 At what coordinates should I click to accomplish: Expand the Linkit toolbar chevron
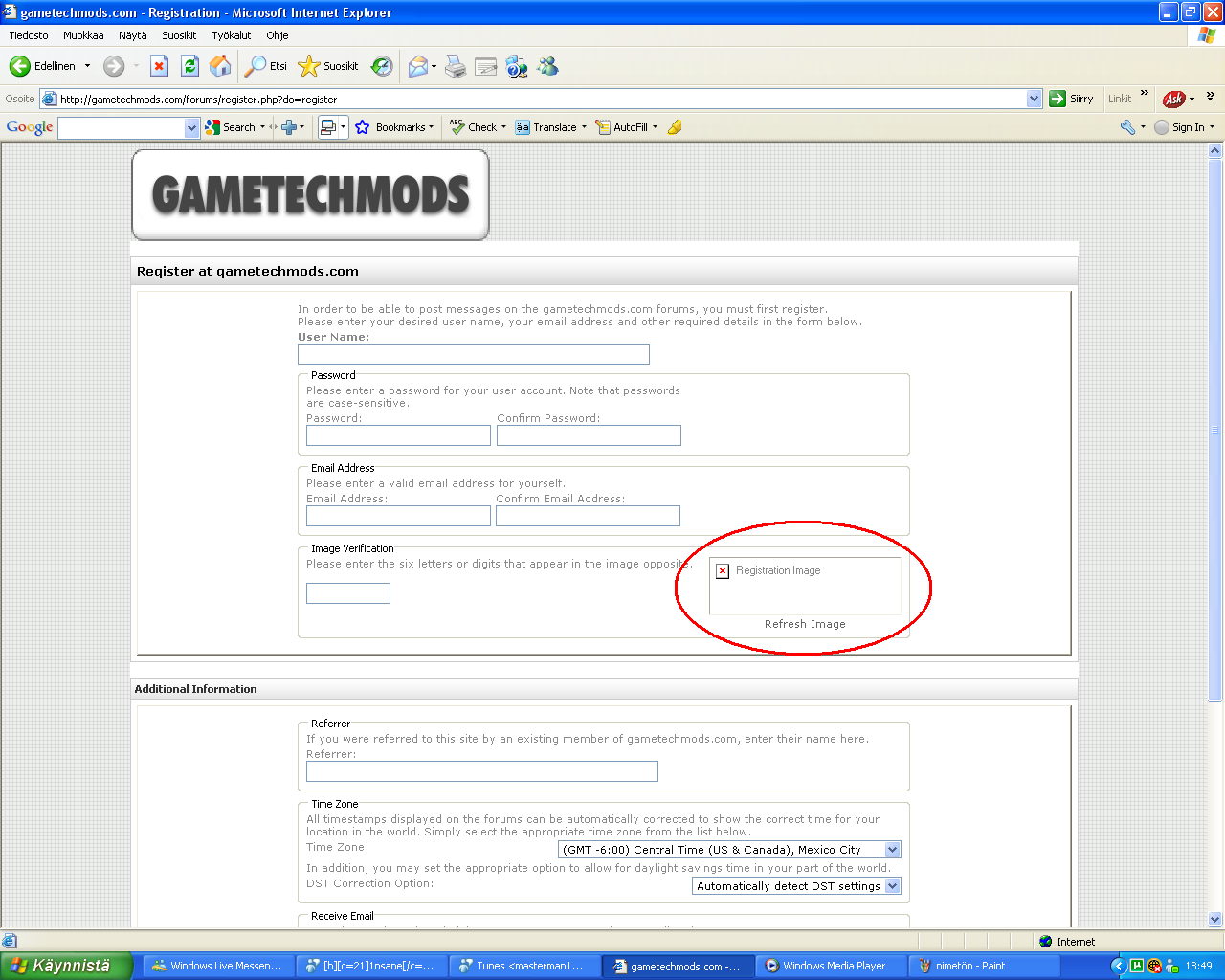click(x=1144, y=93)
